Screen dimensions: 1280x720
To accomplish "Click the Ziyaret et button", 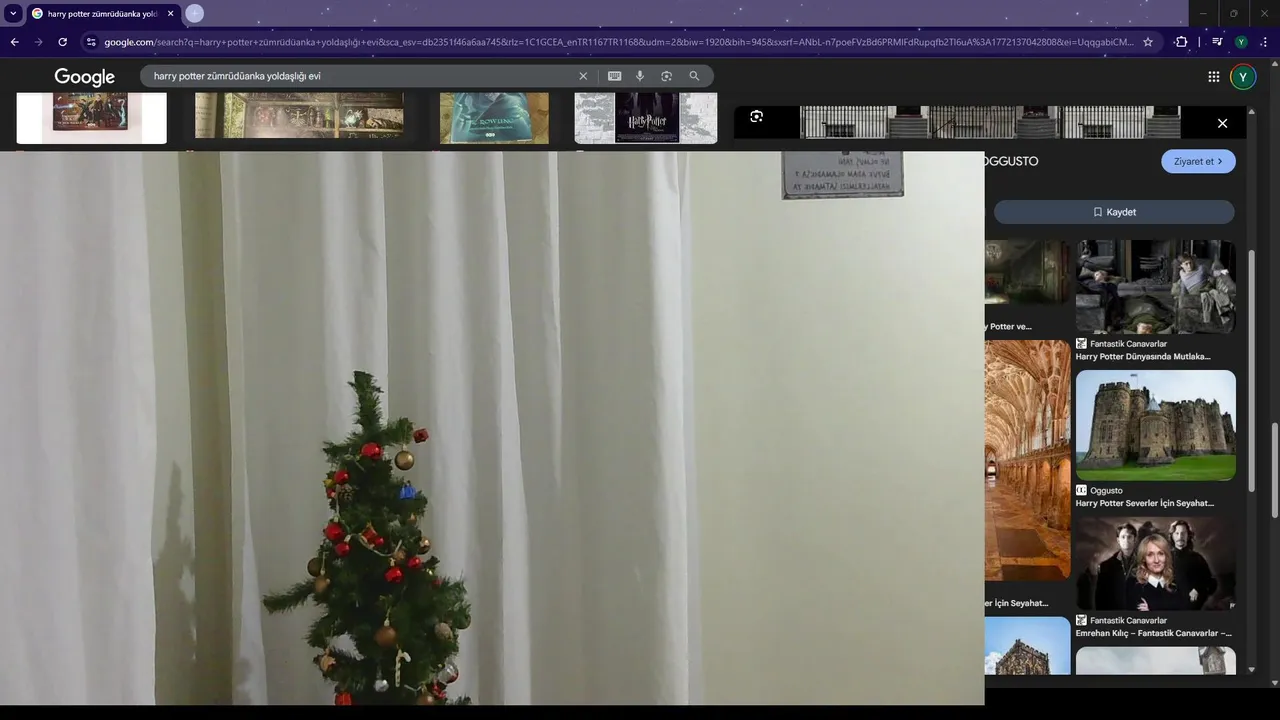I will pos(1198,161).
